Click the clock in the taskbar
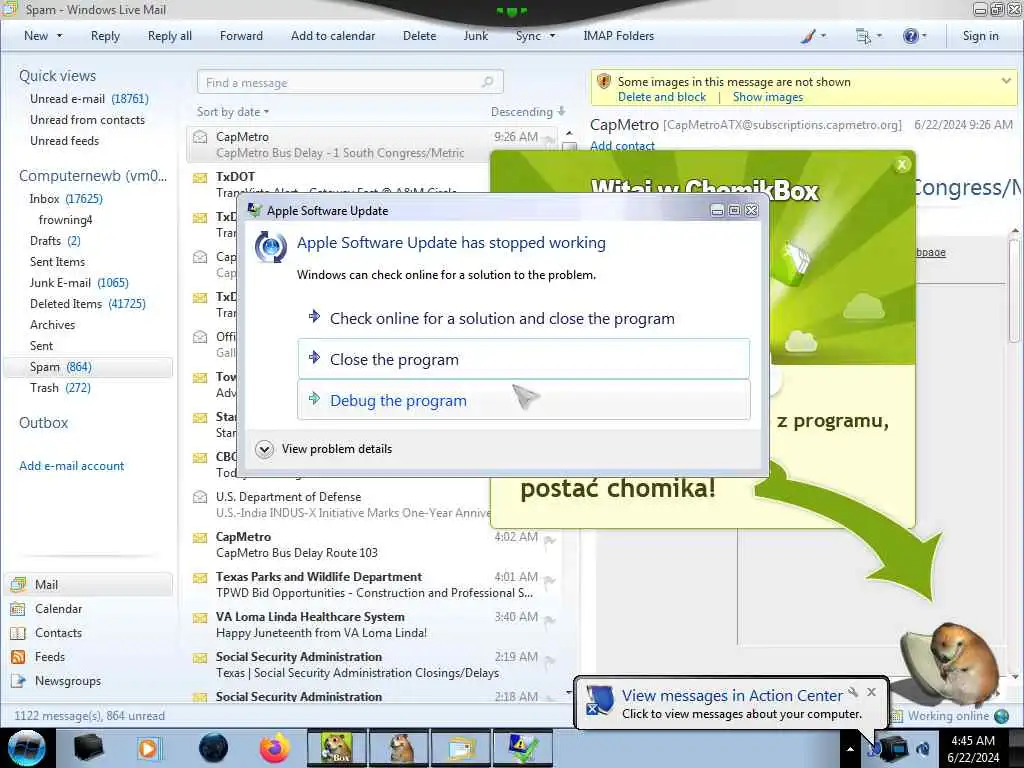The image size is (1024, 768). tap(973, 748)
